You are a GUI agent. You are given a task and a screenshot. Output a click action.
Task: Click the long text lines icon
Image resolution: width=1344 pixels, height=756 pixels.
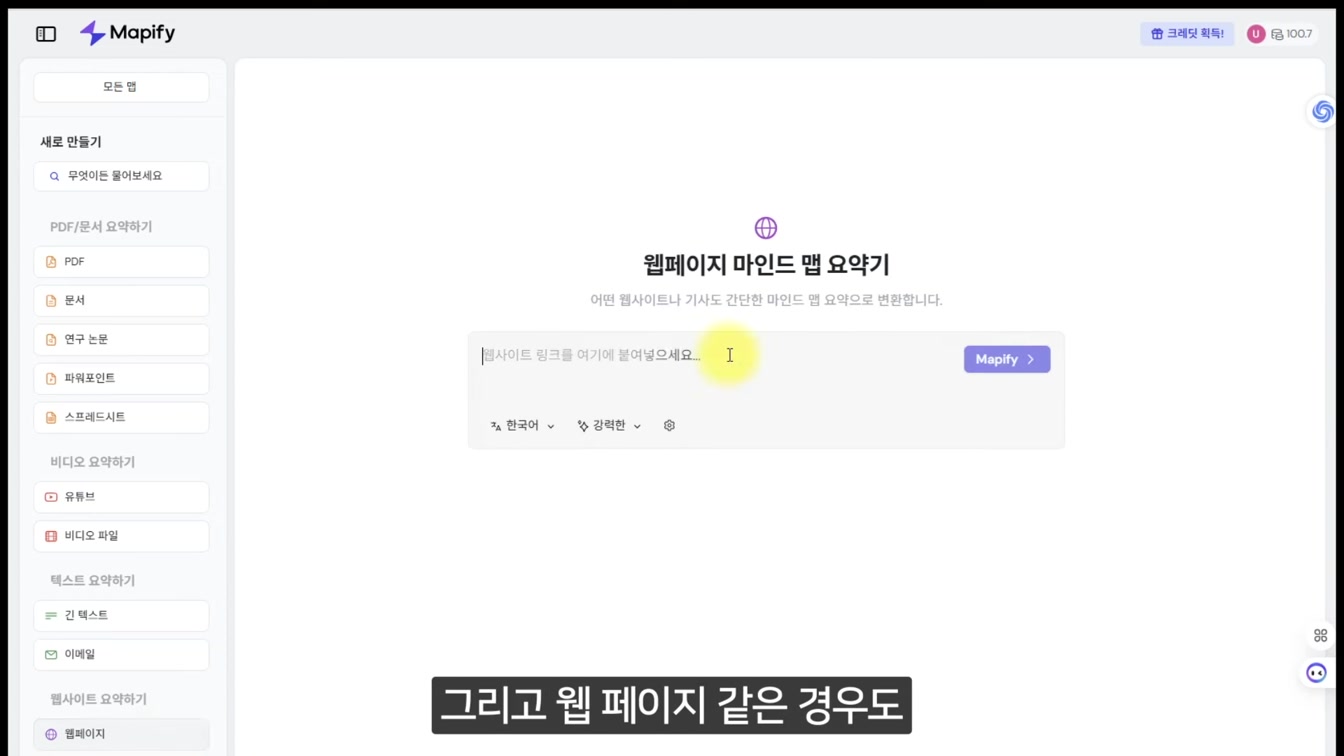(x=51, y=616)
